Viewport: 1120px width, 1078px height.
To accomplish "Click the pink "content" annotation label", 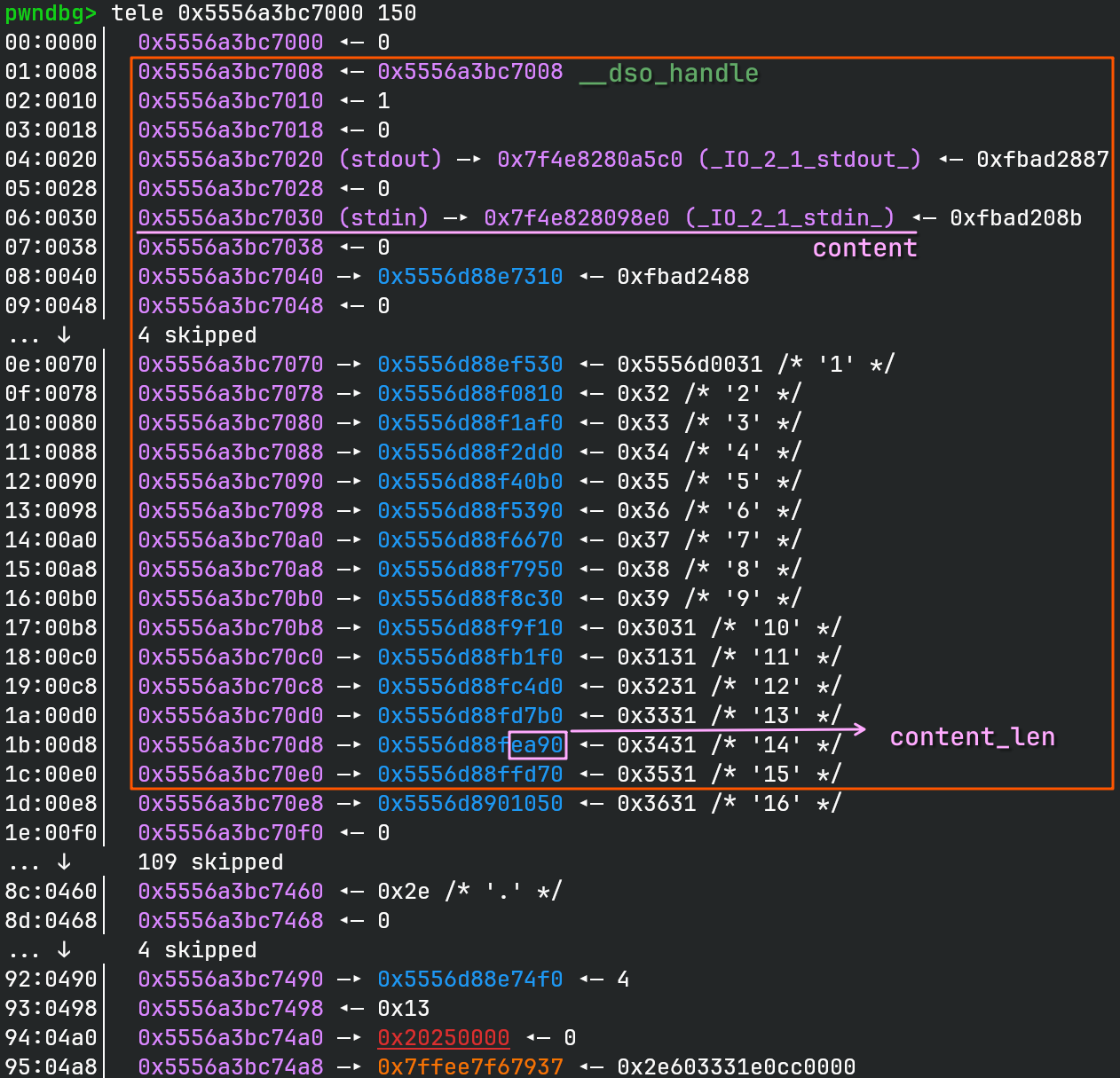I will [864, 248].
